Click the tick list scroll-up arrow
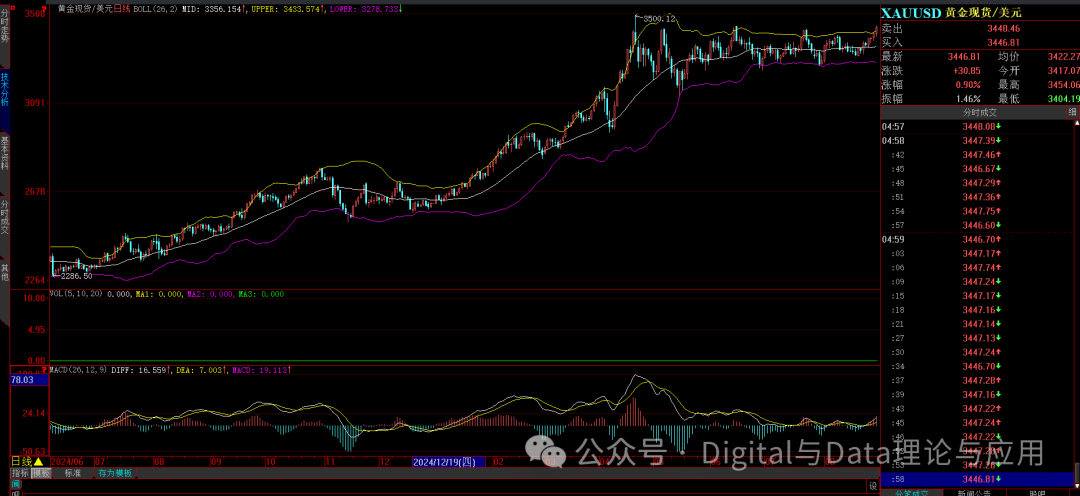Screen dimensions: 1080x496 (1076, 123)
